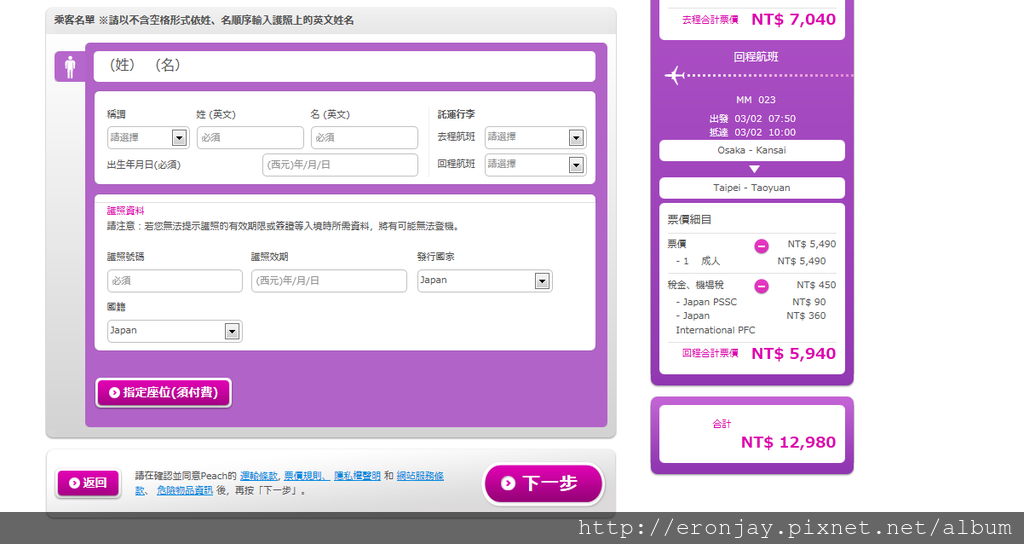Click the MM 023 flight number
Image resolution: width=1024 pixels, height=544 pixels.
point(756,100)
